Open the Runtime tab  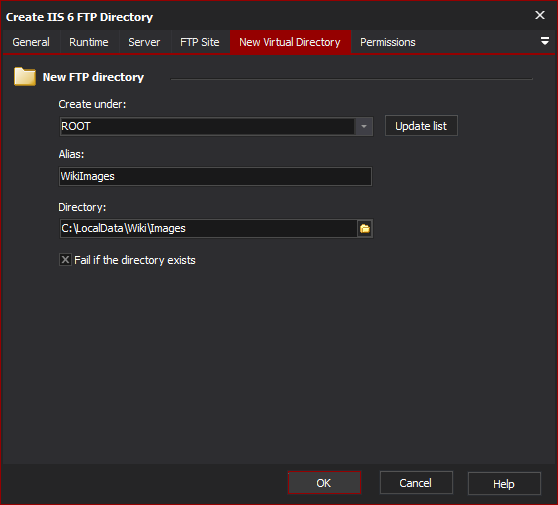click(89, 42)
